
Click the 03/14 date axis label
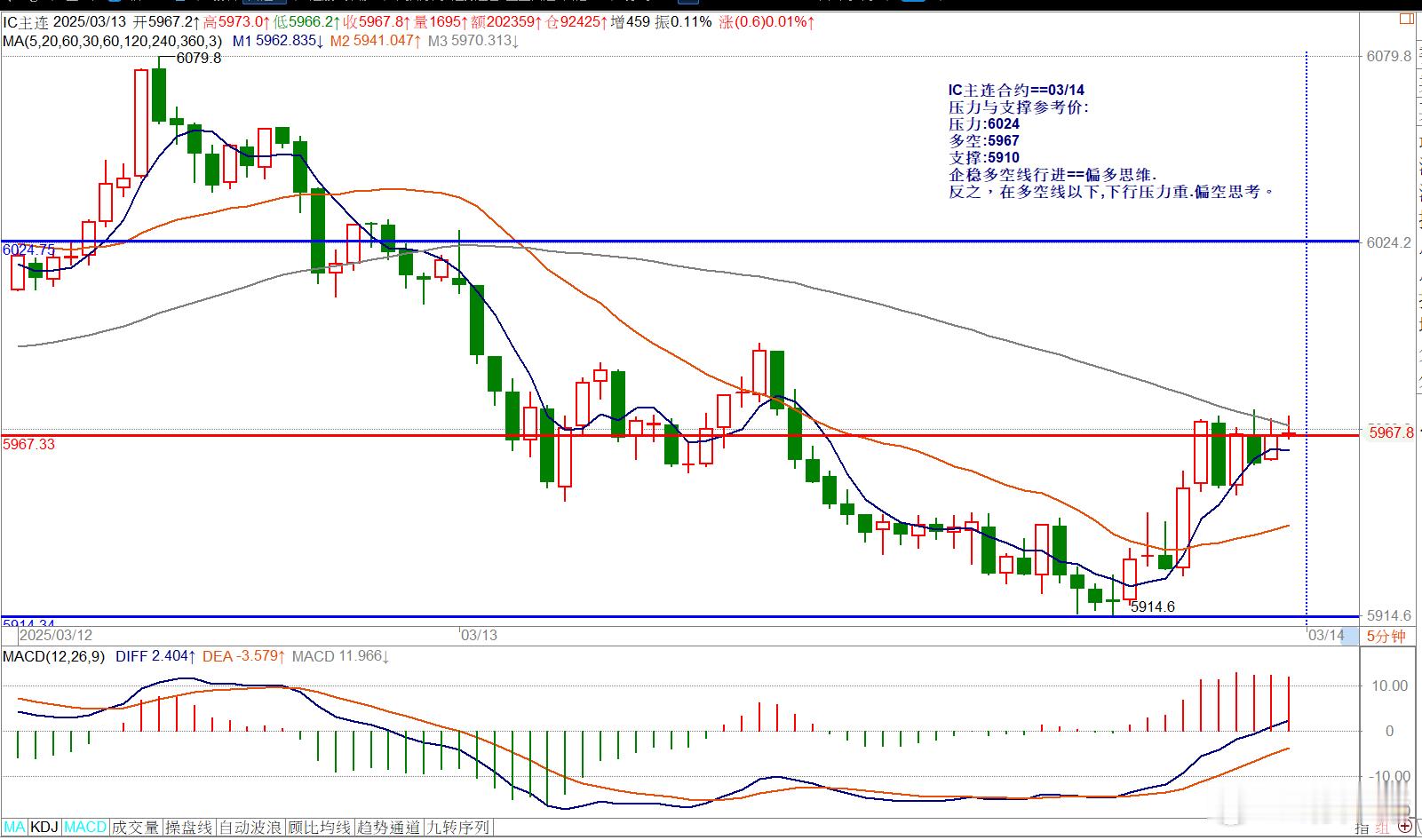(1327, 636)
